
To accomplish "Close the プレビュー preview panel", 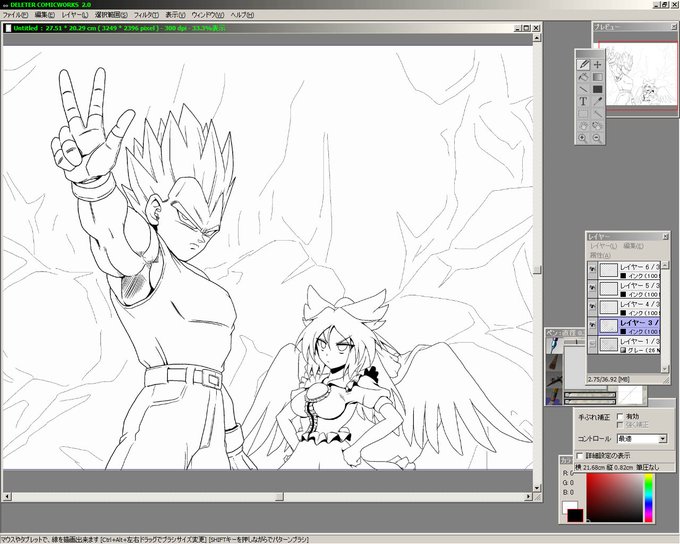I will pyautogui.click(x=674, y=27).
